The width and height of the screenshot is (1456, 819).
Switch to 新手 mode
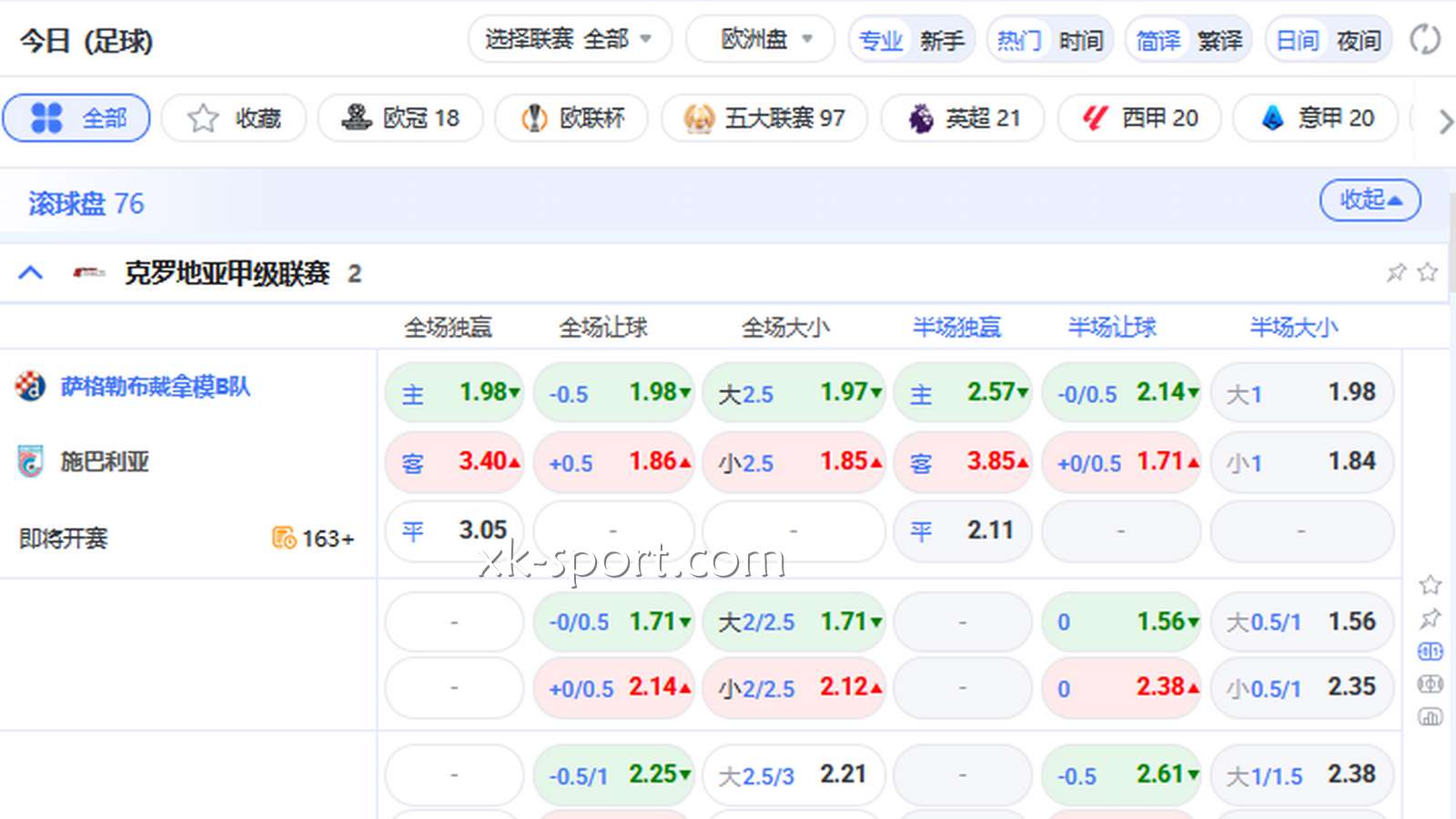coord(942,40)
